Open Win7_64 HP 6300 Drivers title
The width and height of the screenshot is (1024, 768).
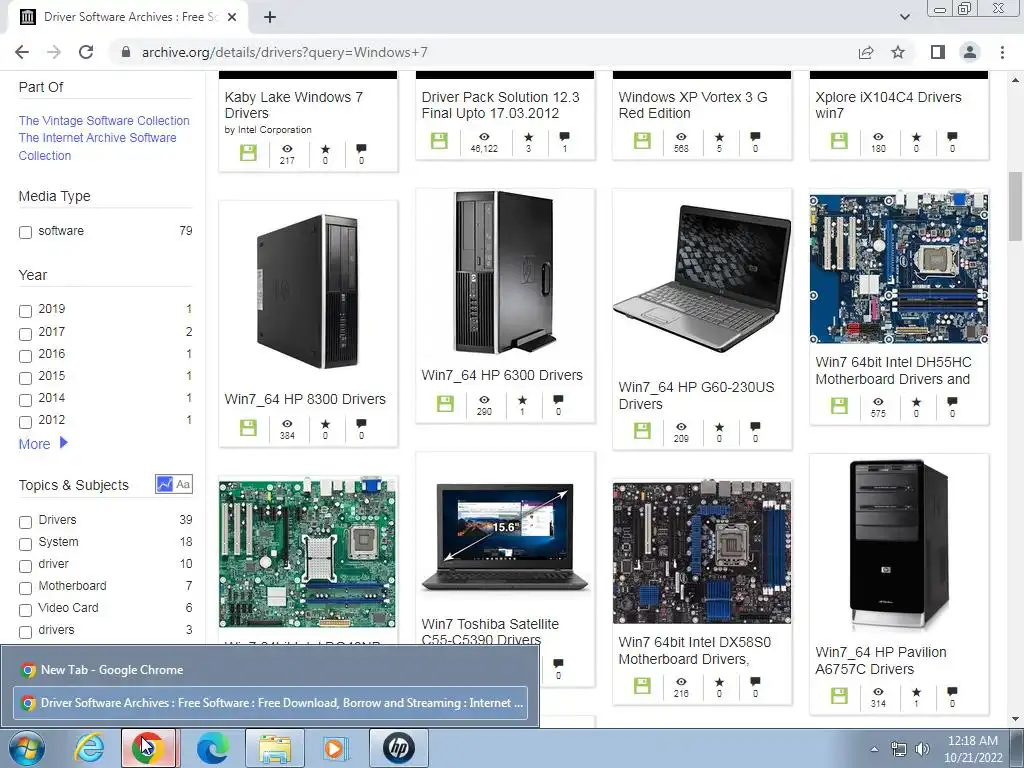coord(502,375)
